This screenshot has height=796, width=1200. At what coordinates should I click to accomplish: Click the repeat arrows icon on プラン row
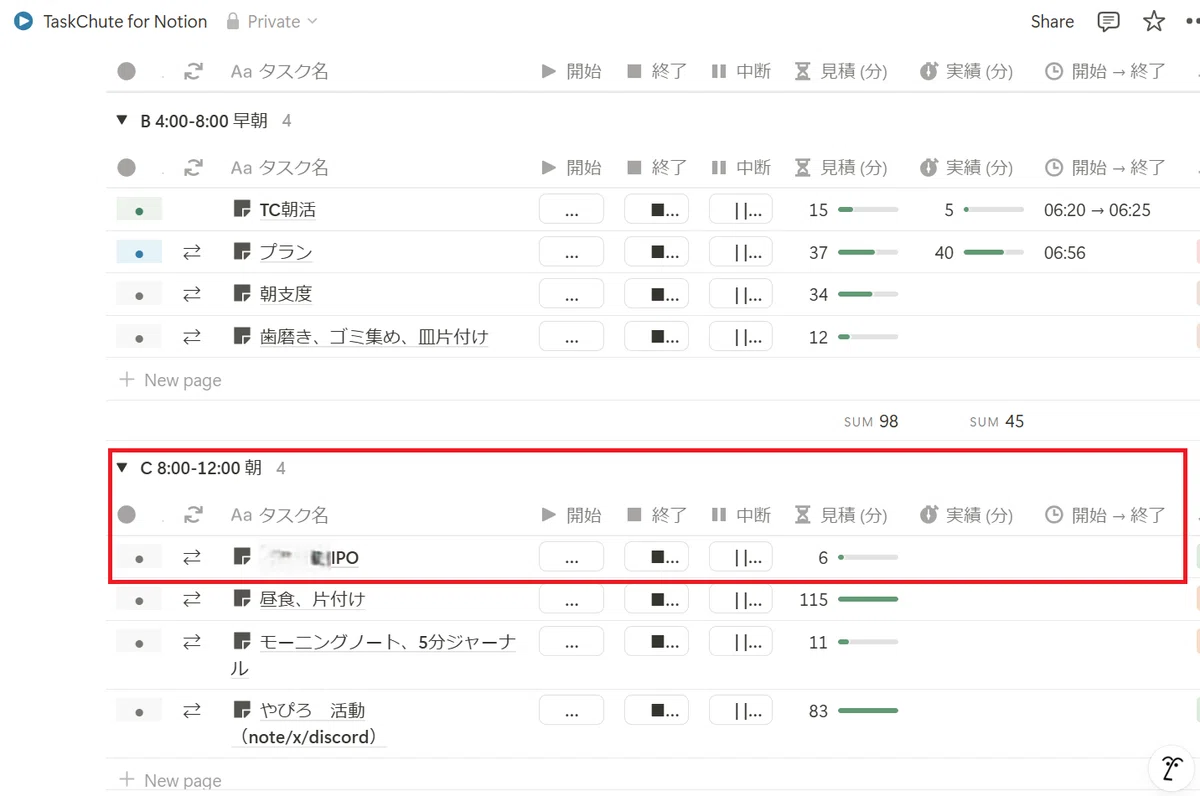click(192, 253)
